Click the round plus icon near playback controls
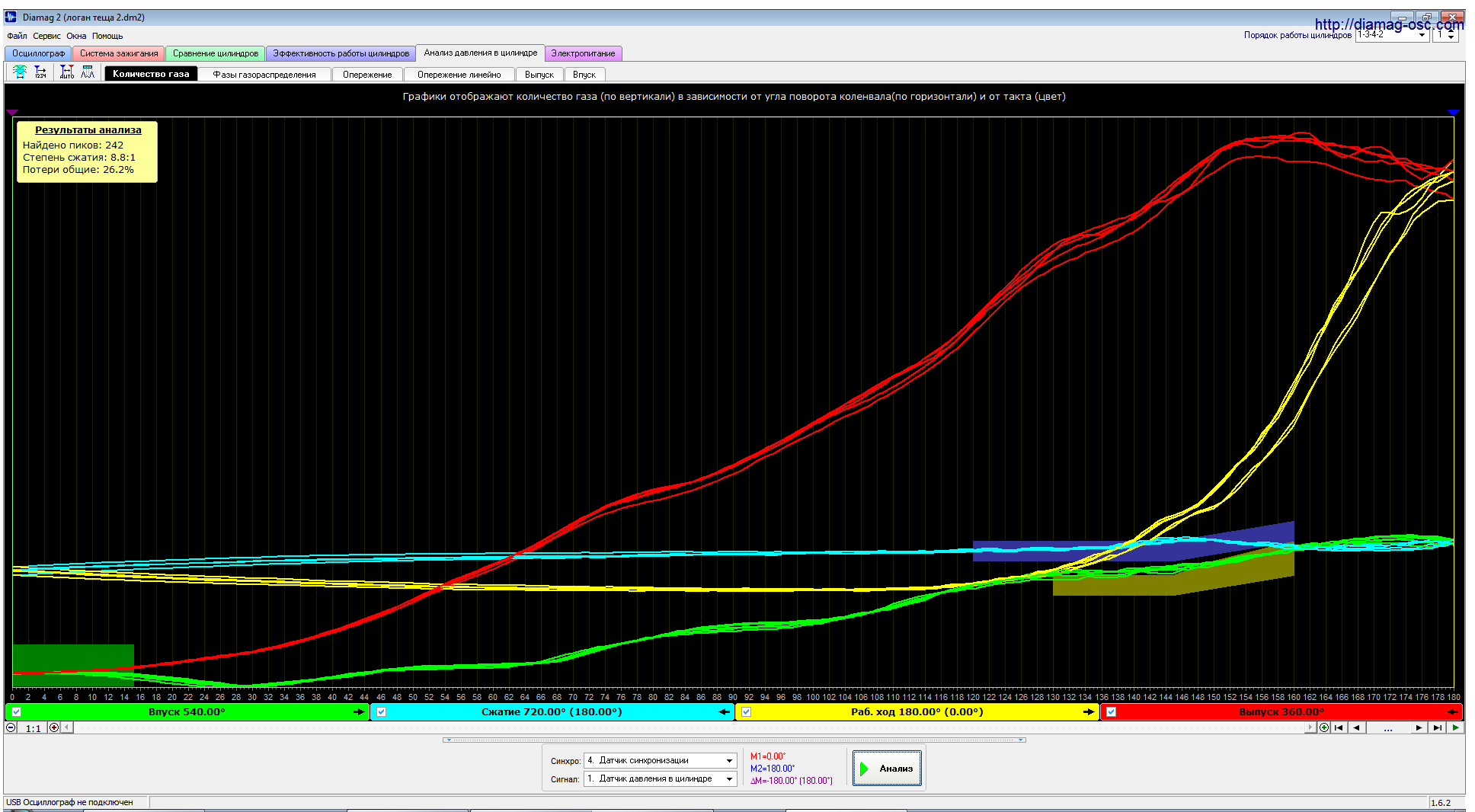This screenshot has width=1475, height=812. [1324, 727]
